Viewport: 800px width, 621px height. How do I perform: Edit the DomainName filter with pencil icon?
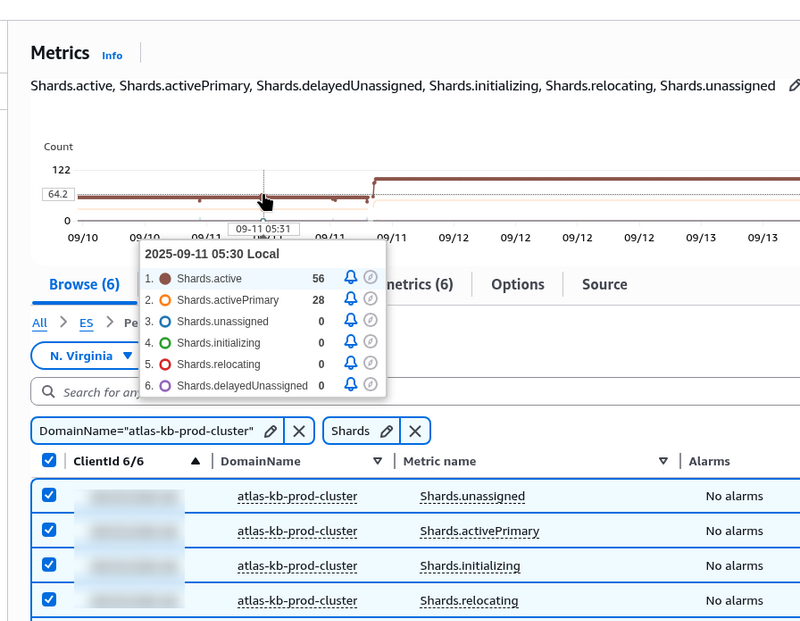[270, 431]
